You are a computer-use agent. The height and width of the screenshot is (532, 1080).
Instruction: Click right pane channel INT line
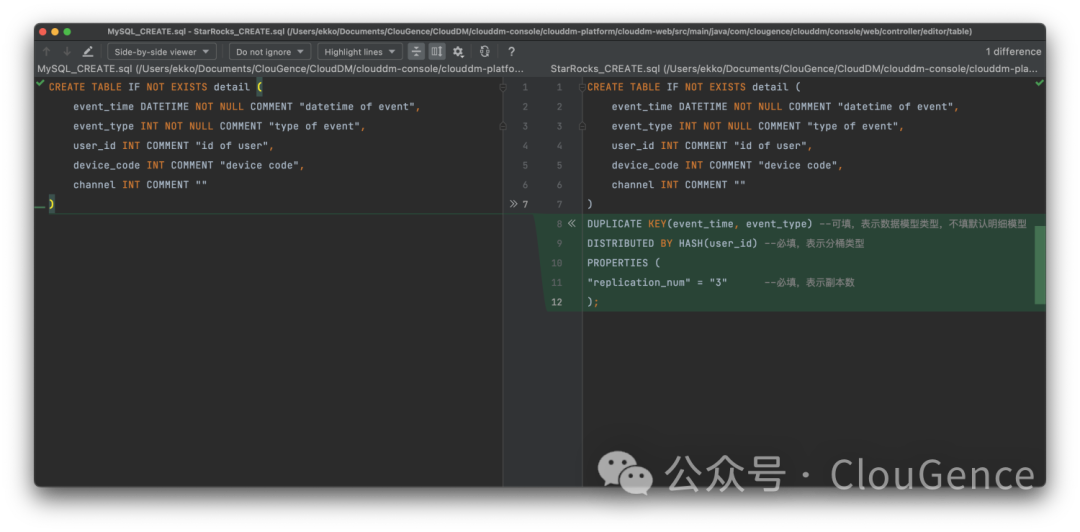(678, 185)
